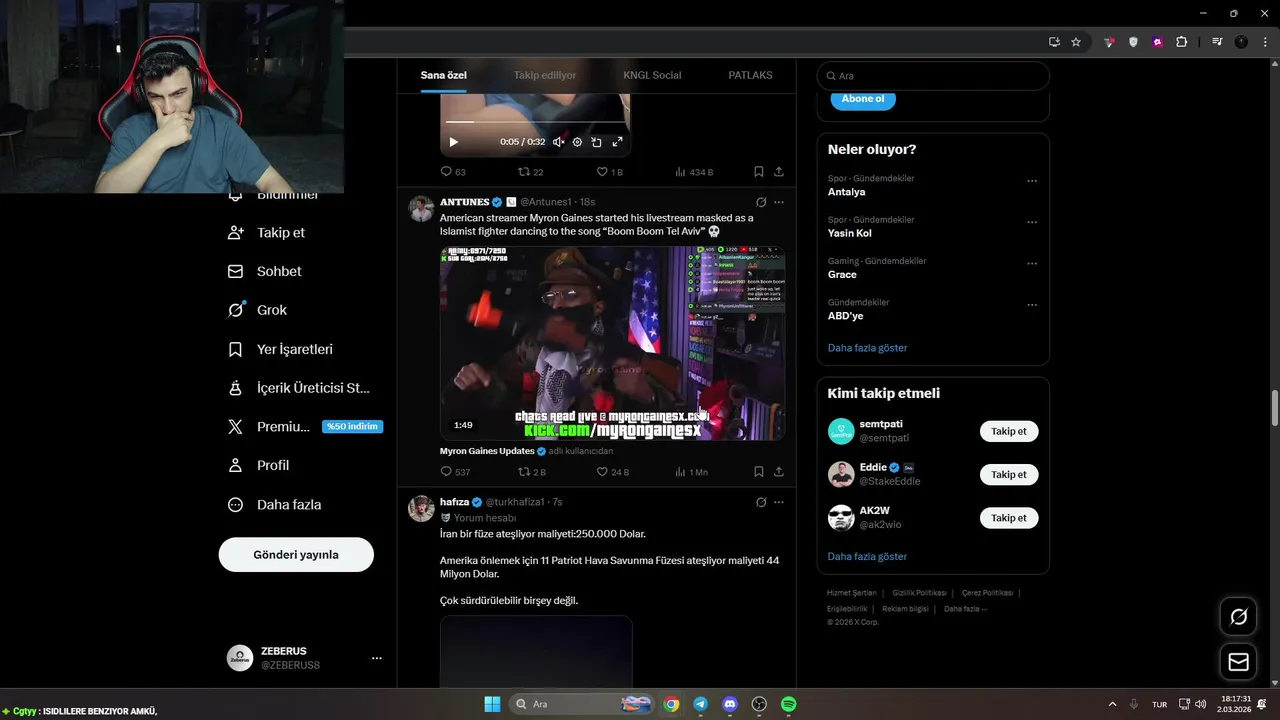1280x720 pixels.
Task: Open Takip et in the sidebar
Action: click(267, 232)
